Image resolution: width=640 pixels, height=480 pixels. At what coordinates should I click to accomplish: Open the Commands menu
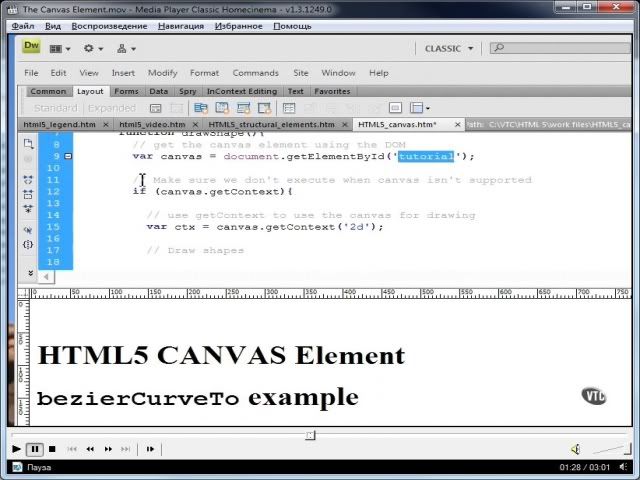click(x=256, y=73)
